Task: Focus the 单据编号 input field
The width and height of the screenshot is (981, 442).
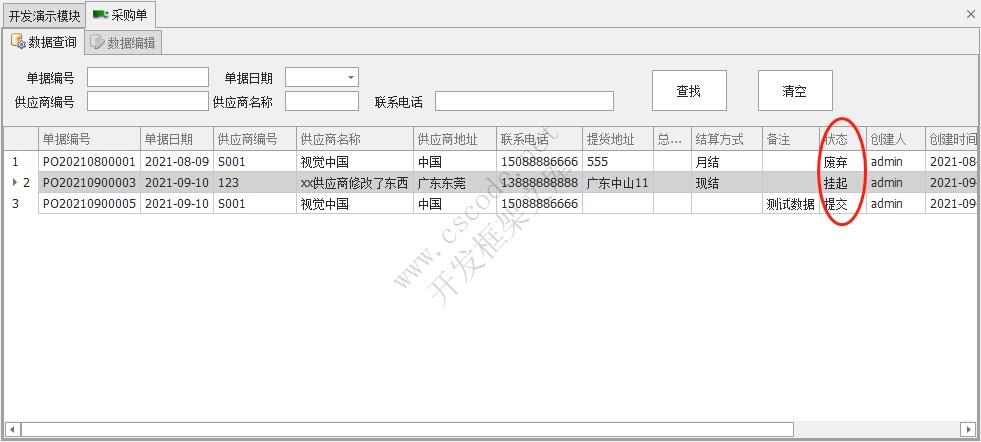Action: pos(148,78)
